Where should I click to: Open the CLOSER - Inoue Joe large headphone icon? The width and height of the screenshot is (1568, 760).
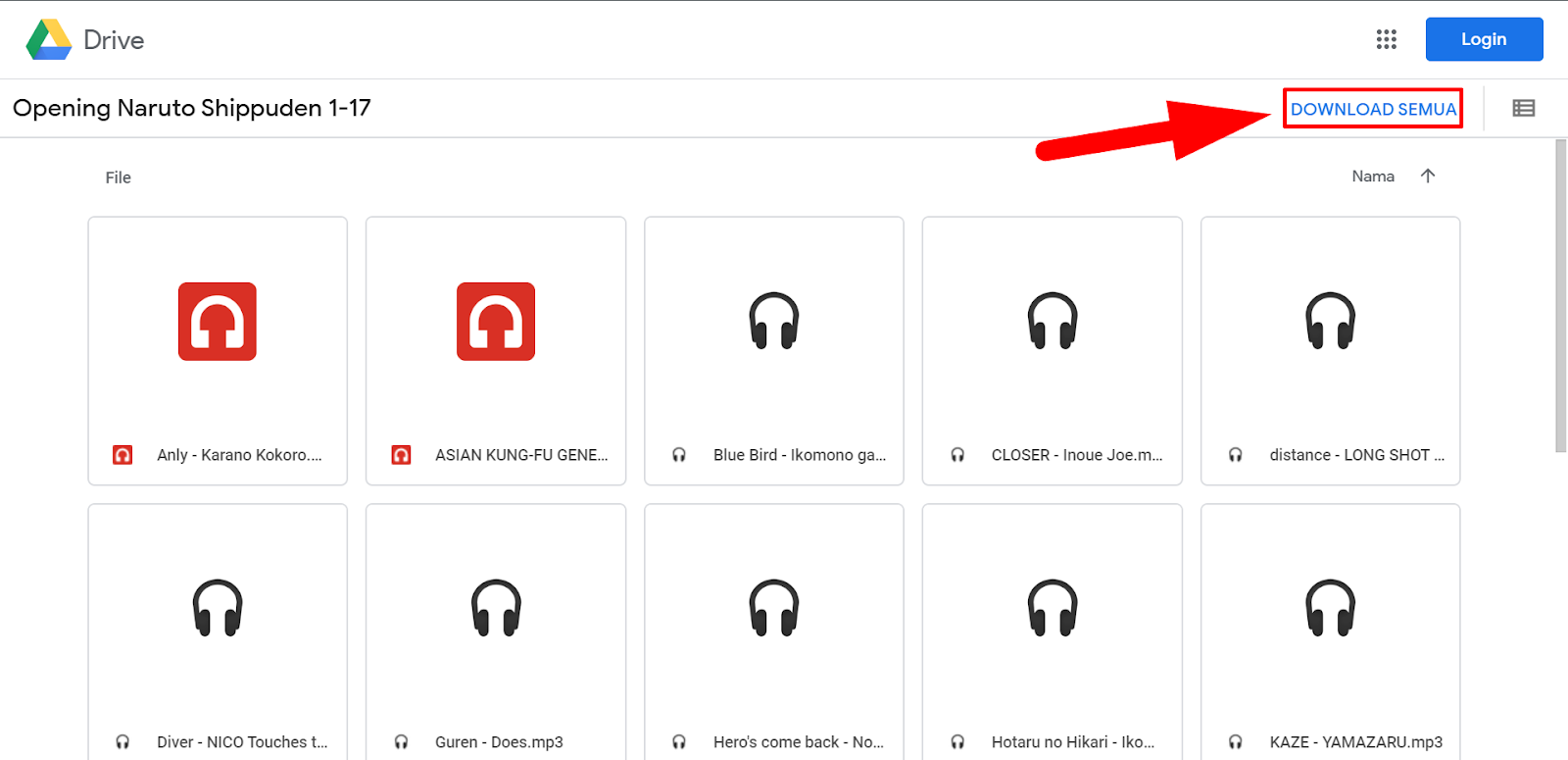[1053, 321]
